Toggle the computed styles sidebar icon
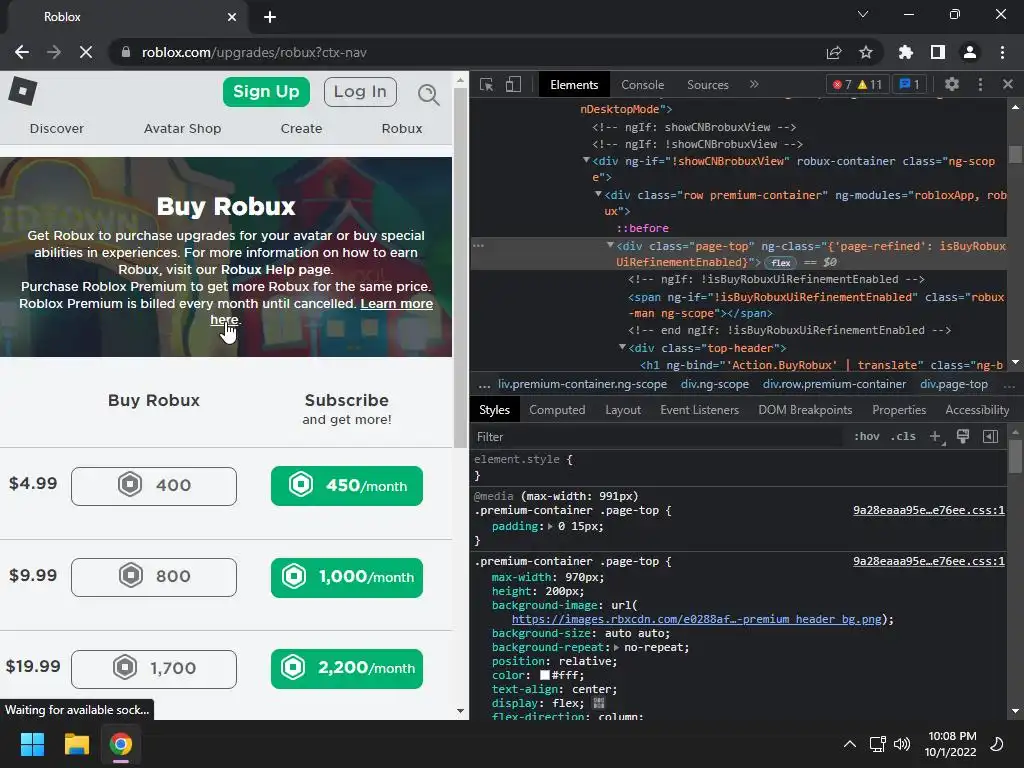Image resolution: width=1024 pixels, height=768 pixels. coord(991,436)
